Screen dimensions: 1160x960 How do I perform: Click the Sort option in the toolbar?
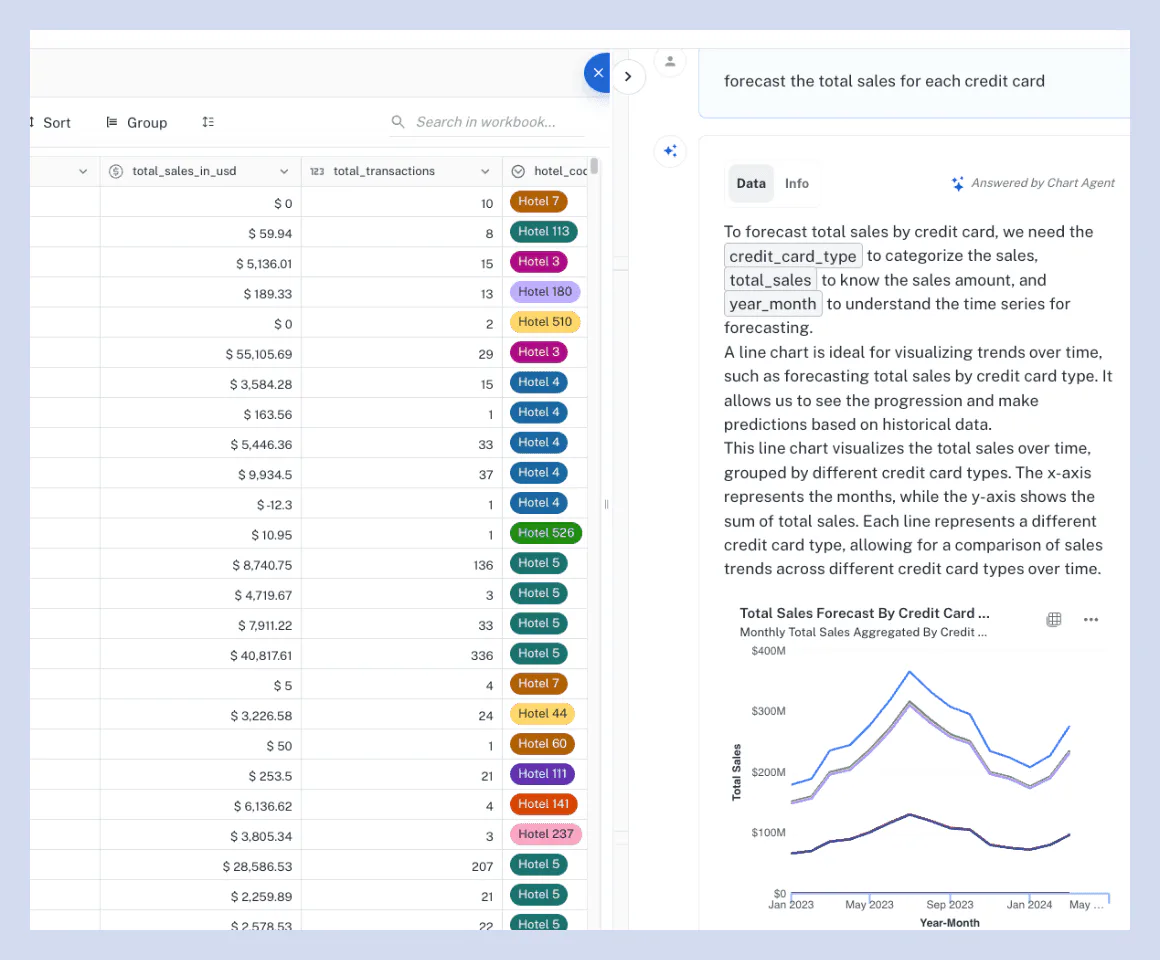50,123
